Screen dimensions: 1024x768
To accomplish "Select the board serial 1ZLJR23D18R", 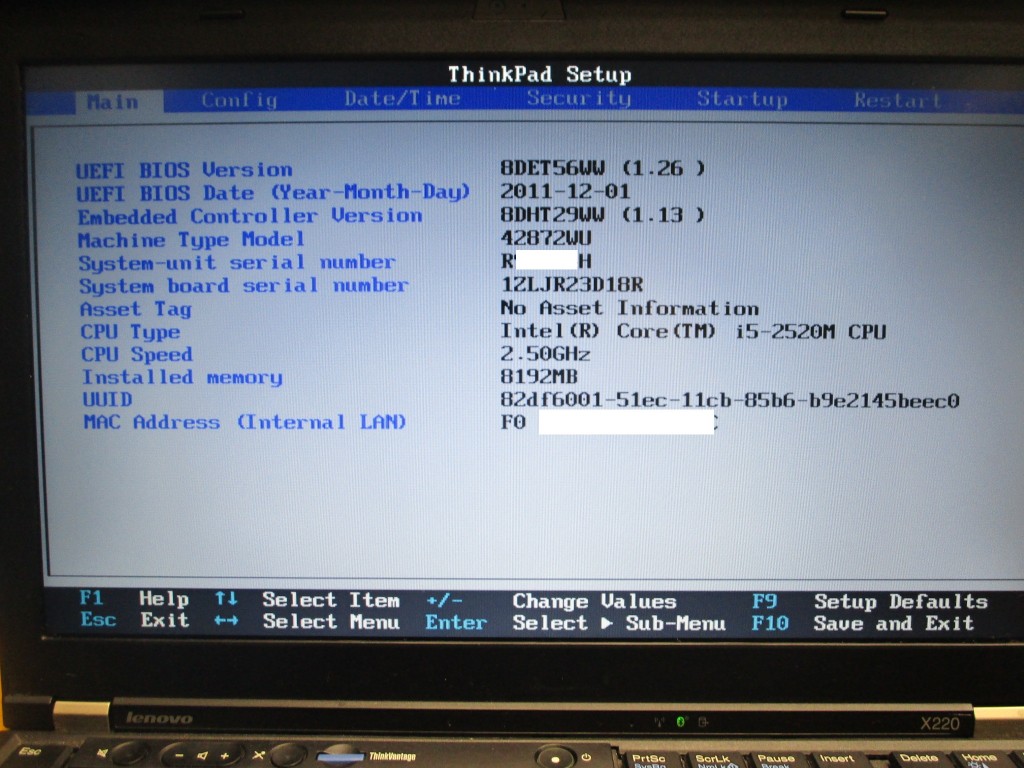I will [x=571, y=284].
